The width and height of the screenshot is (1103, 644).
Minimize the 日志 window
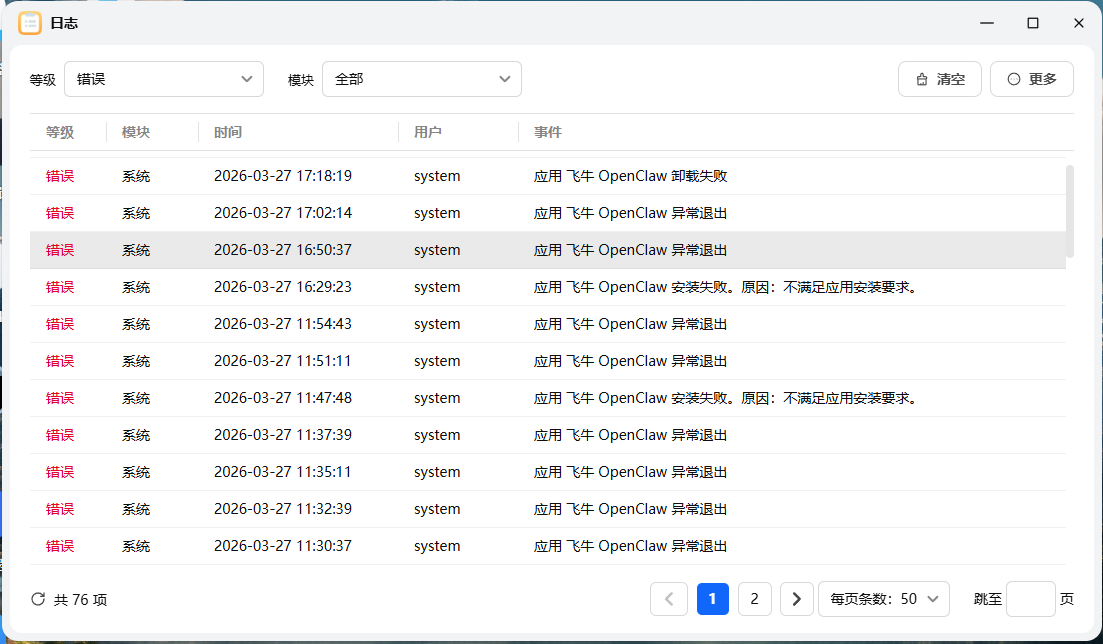pyautogui.click(x=987, y=22)
